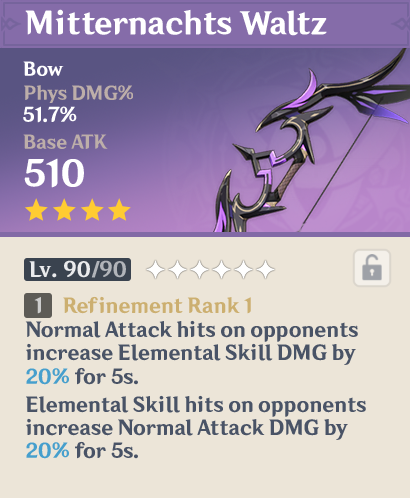Click the Base ATK label

pyautogui.click(x=65, y=142)
